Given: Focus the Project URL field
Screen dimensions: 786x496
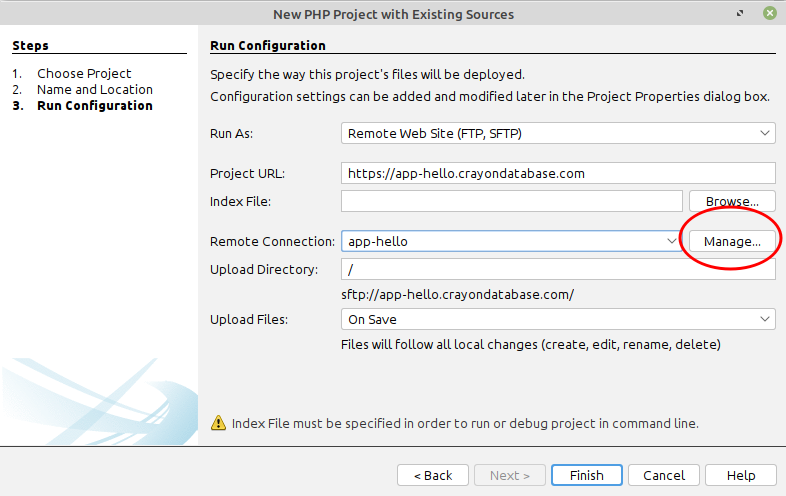Looking at the screenshot, I should pos(558,174).
